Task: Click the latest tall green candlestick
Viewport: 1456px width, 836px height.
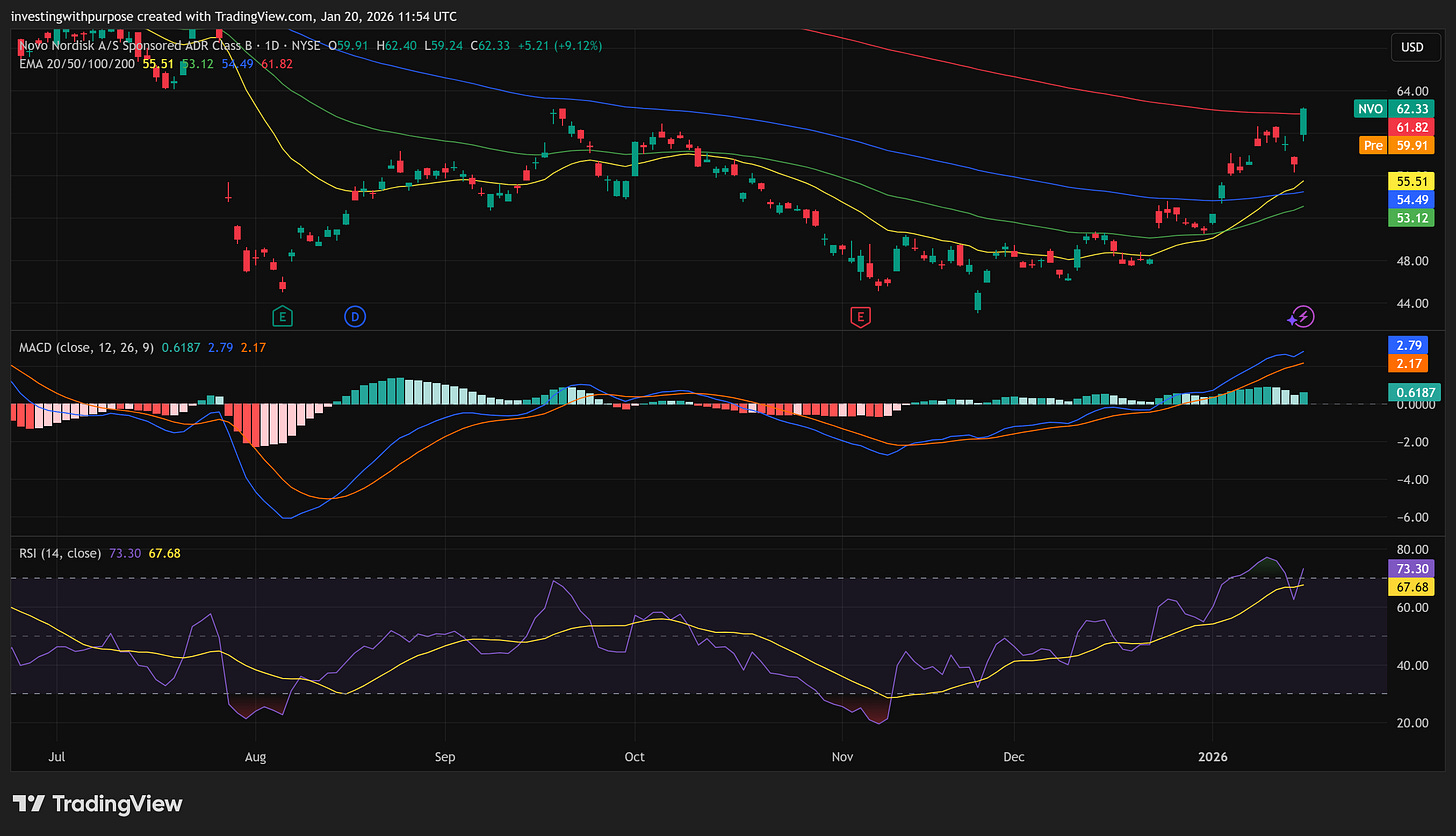Action: point(1304,122)
